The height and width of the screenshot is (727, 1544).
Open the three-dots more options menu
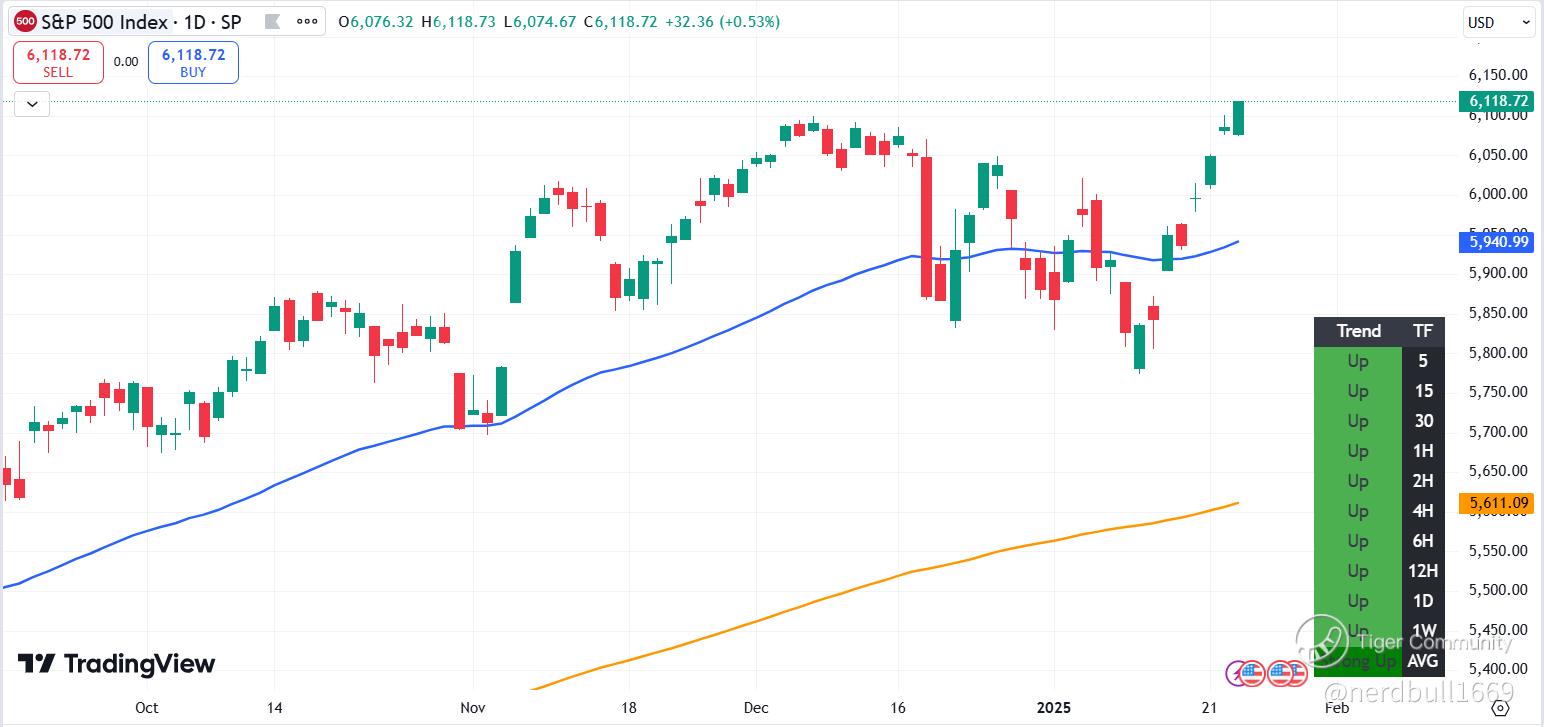(306, 22)
